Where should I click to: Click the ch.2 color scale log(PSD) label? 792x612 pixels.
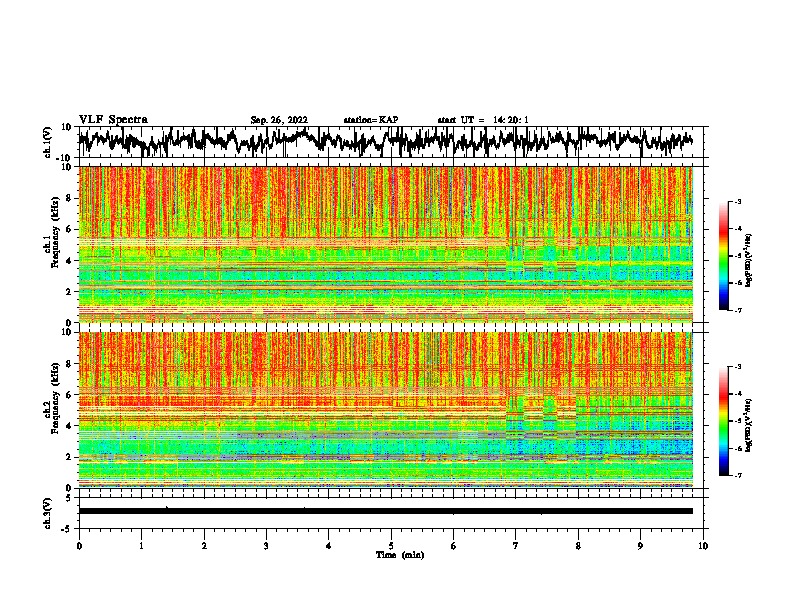[x=749, y=425]
